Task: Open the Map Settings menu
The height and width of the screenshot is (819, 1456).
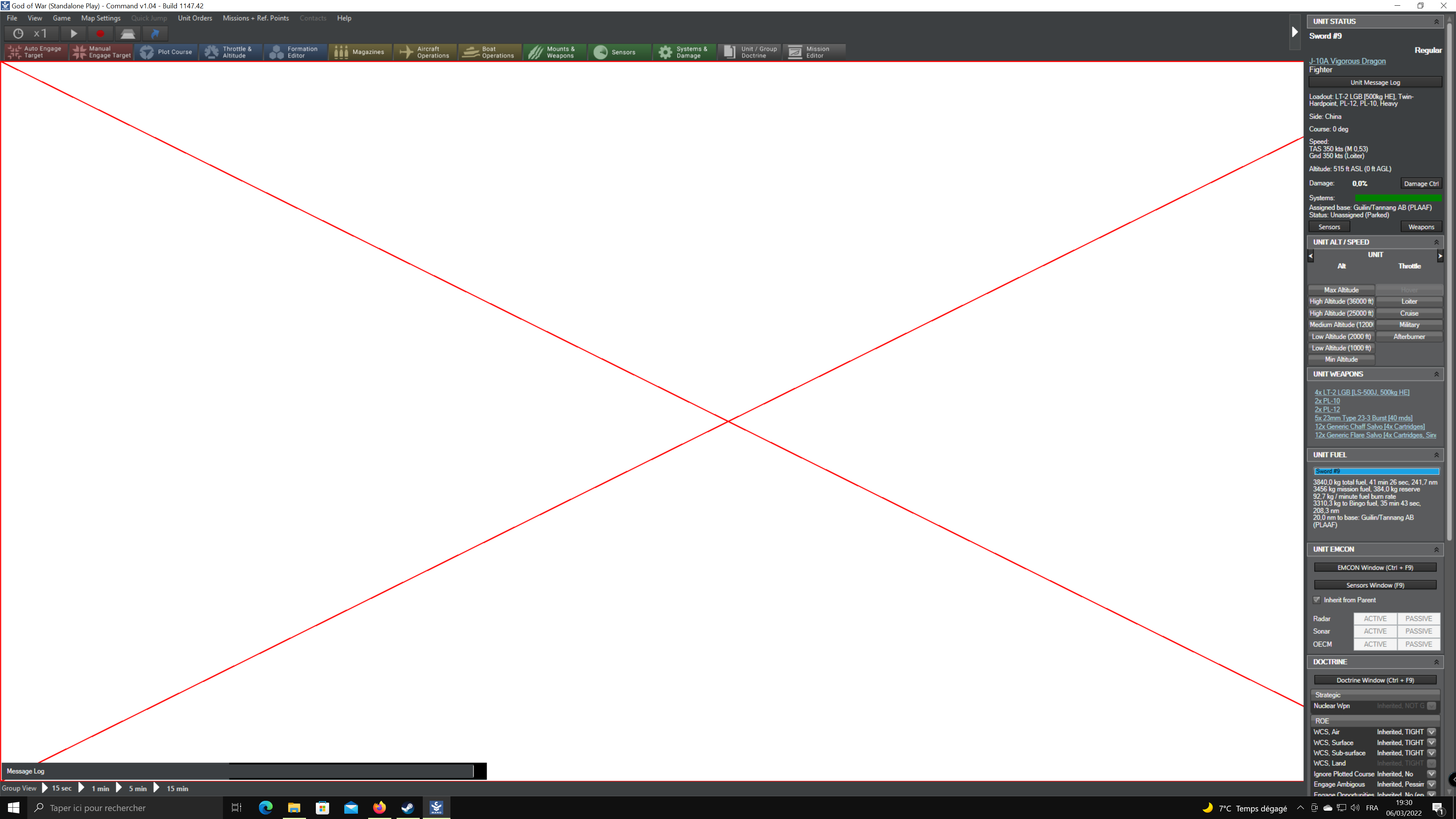Action: pyautogui.click(x=100, y=18)
